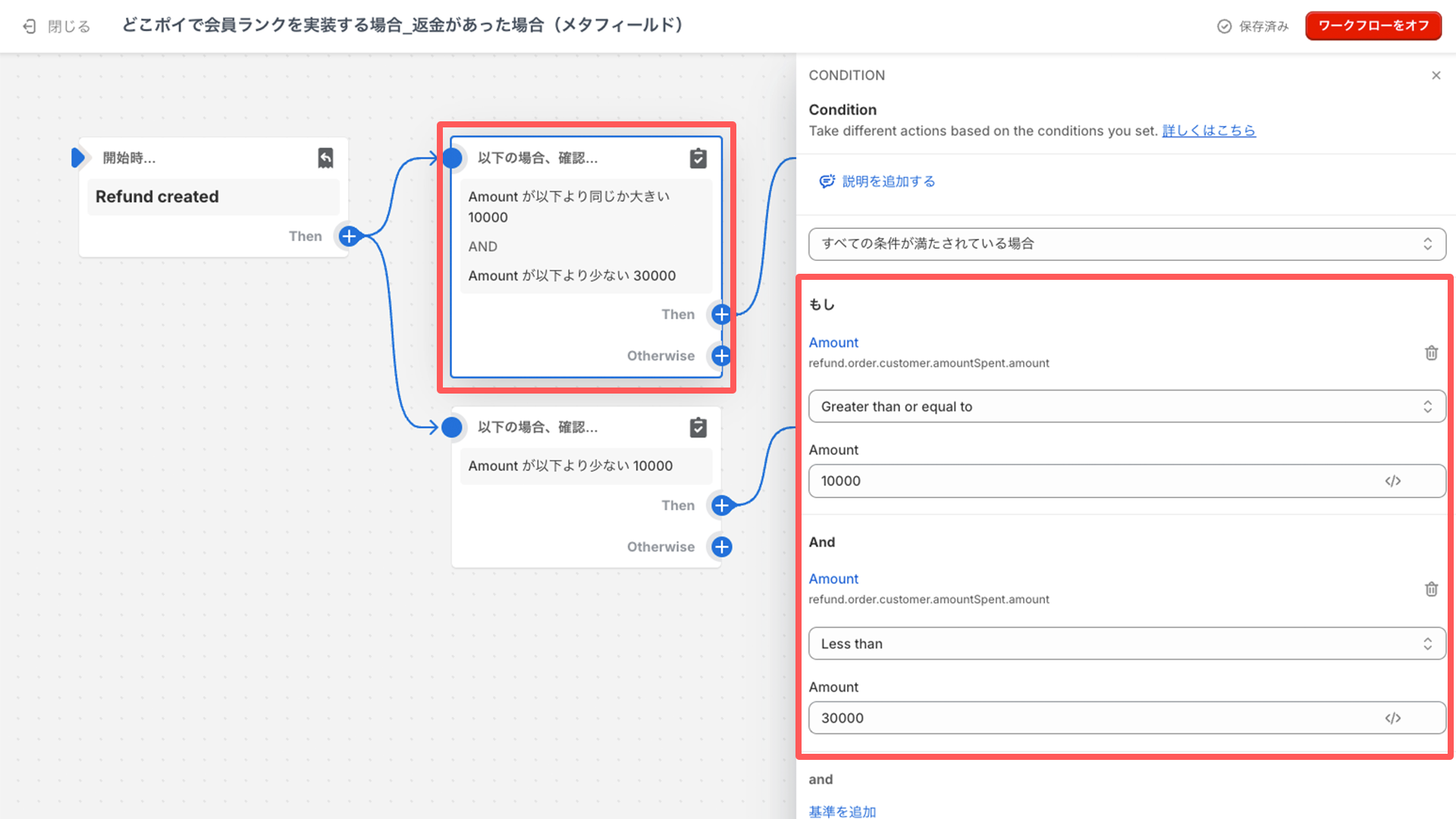This screenshot has height=819, width=1456.
Task: Delete the first Amount condition with trash icon
Action: [1431, 353]
